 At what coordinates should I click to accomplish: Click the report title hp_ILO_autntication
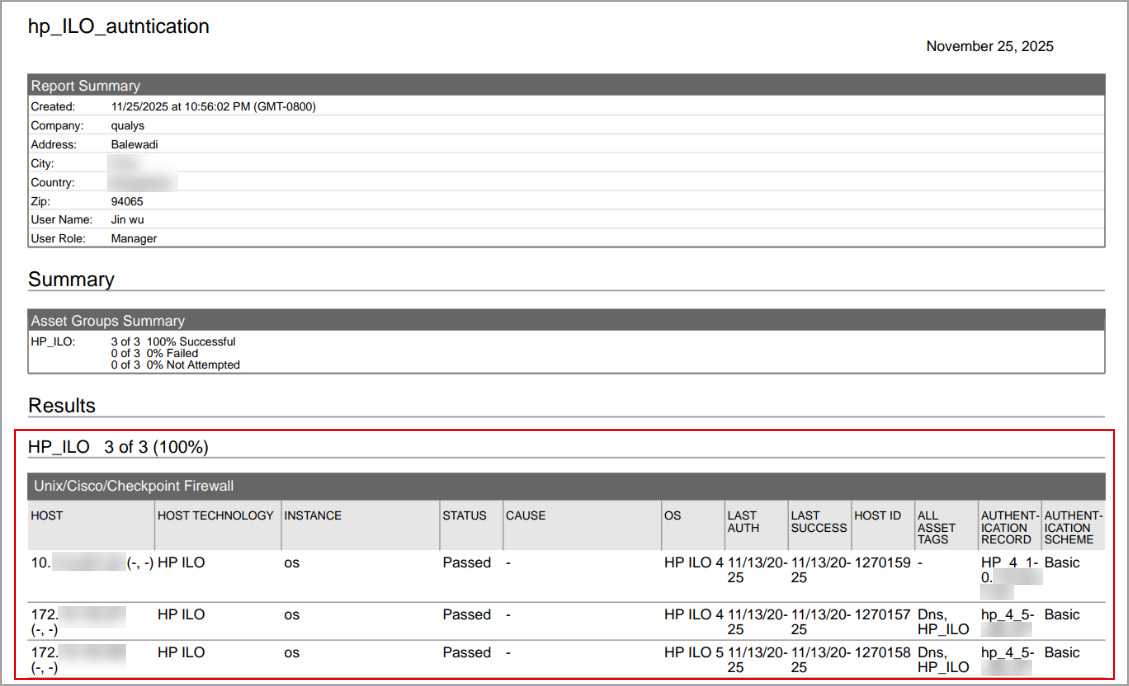point(119,27)
